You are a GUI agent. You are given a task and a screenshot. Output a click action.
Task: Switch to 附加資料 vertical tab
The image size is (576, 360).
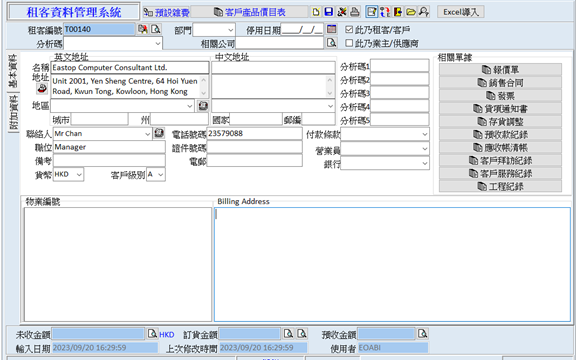click(x=13, y=112)
